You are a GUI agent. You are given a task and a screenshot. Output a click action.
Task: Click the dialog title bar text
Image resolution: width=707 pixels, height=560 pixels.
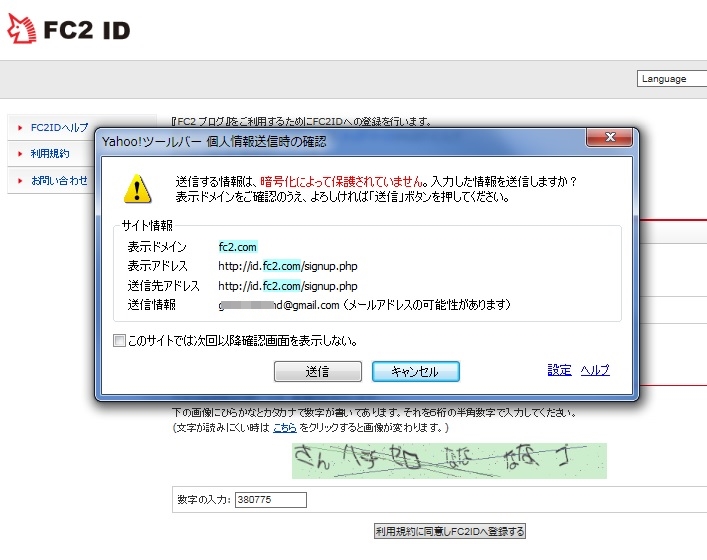(x=214, y=142)
